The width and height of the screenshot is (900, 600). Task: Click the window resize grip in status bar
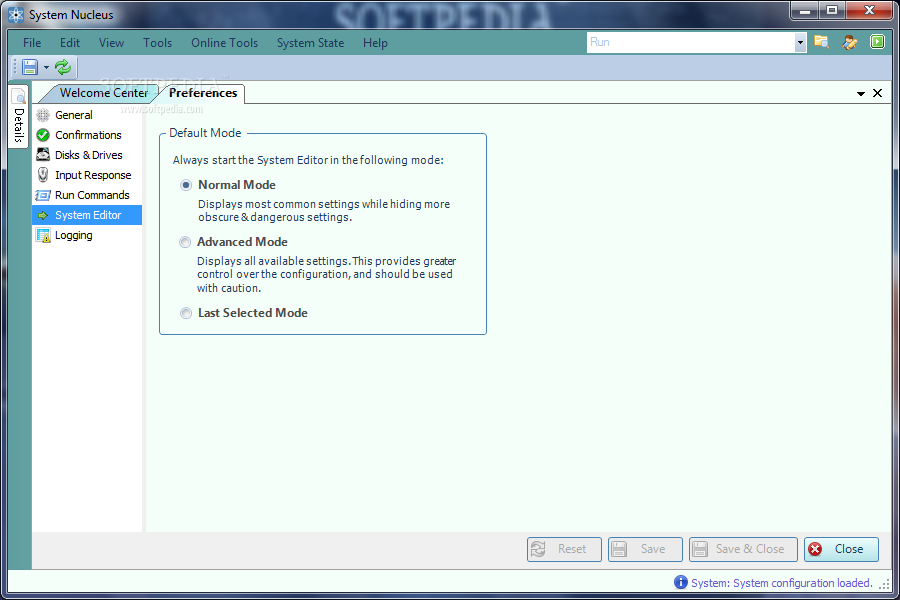pyautogui.click(x=885, y=584)
